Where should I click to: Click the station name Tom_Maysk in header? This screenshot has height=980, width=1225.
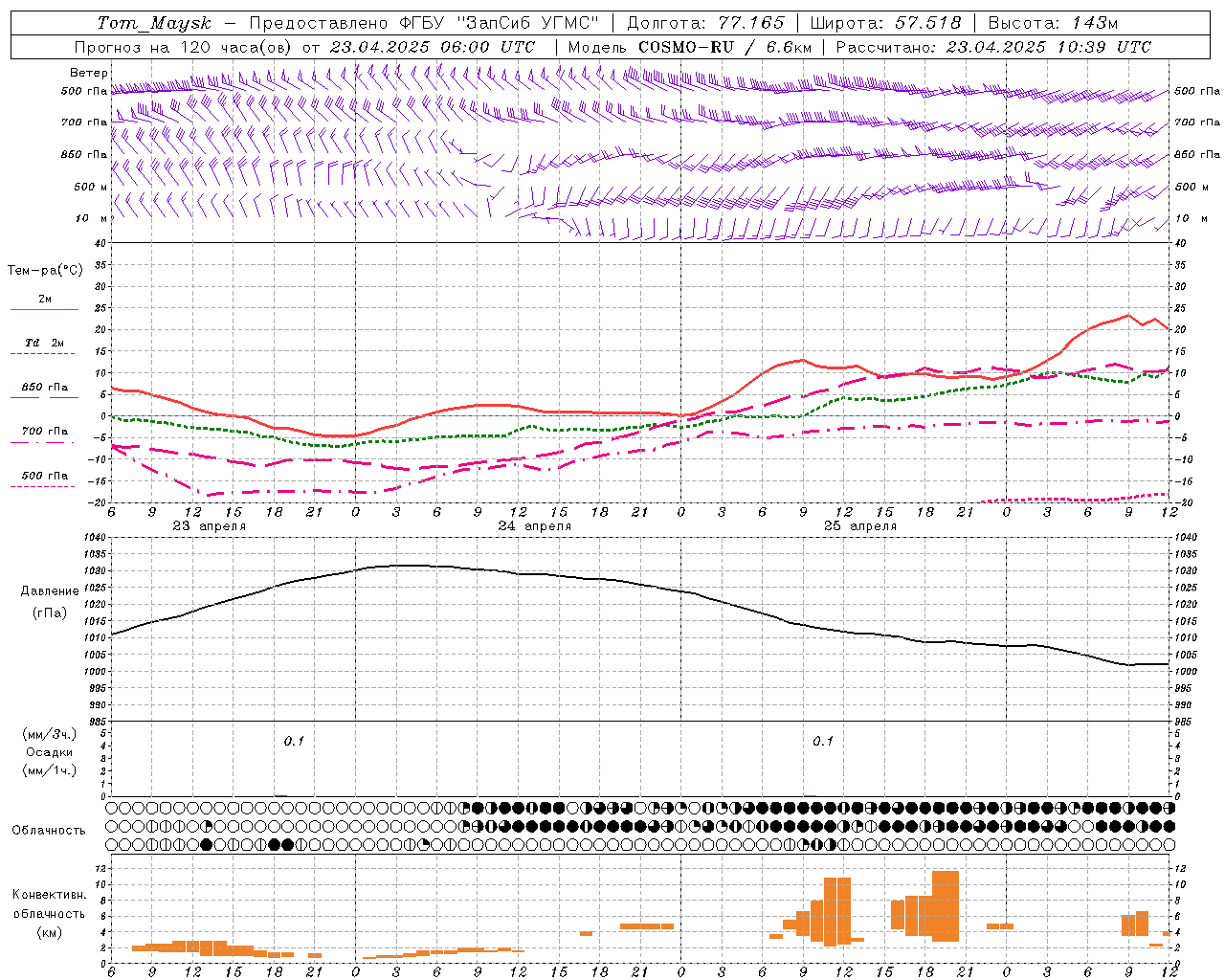click(x=154, y=23)
